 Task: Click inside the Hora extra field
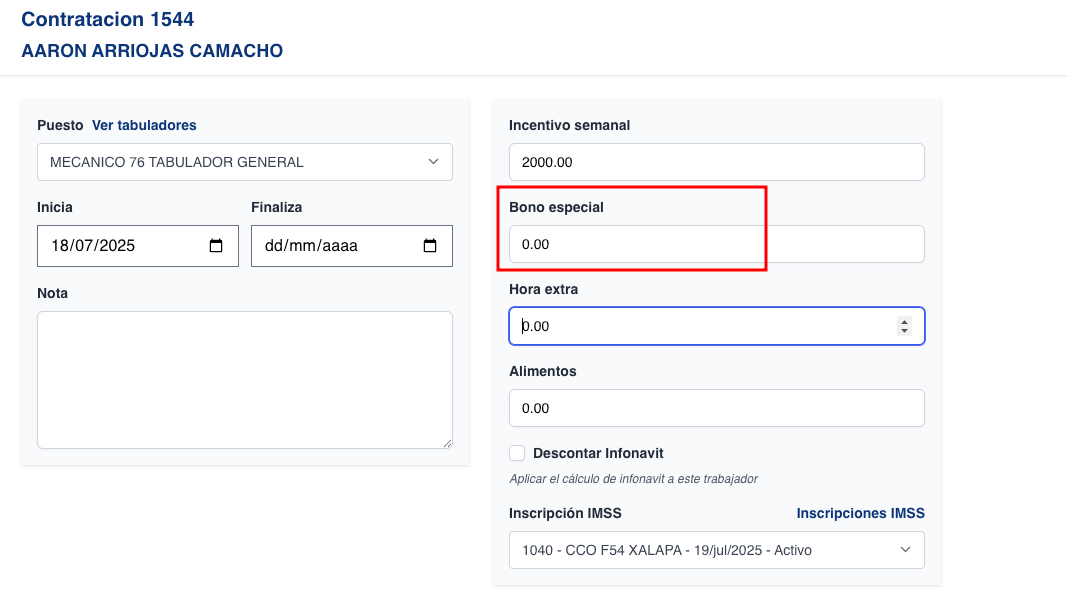point(700,325)
